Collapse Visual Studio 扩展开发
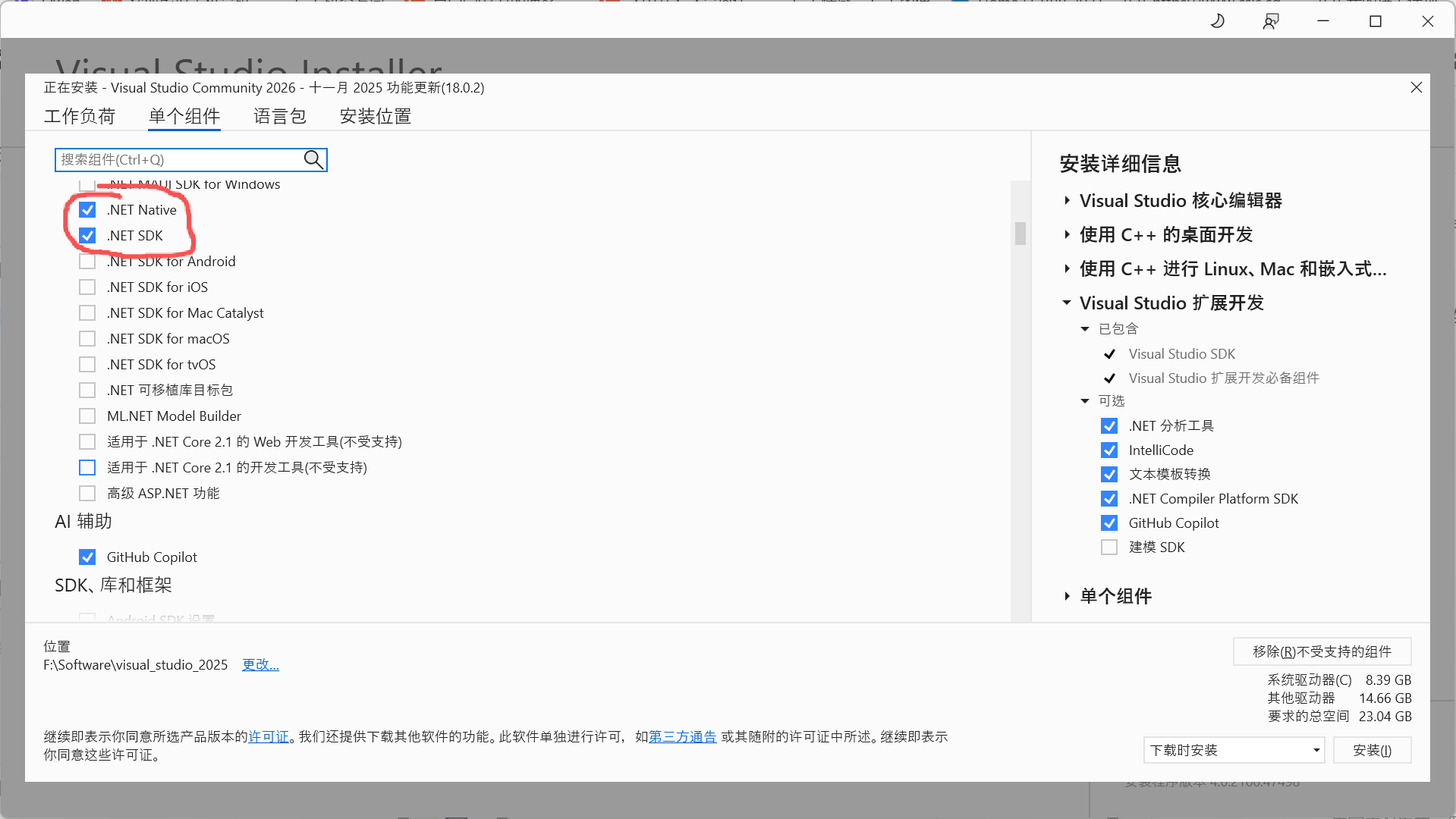 (1067, 303)
